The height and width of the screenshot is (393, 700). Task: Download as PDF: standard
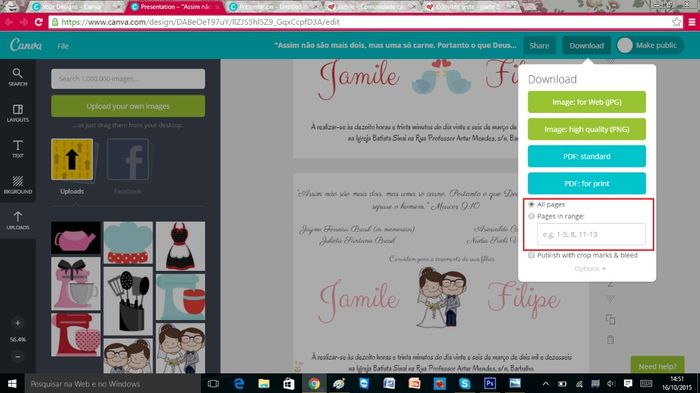coord(587,156)
